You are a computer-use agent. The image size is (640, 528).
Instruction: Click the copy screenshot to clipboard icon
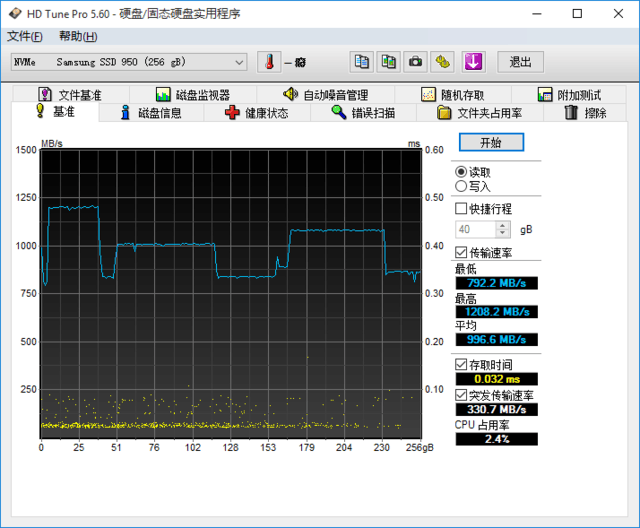tap(388, 62)
